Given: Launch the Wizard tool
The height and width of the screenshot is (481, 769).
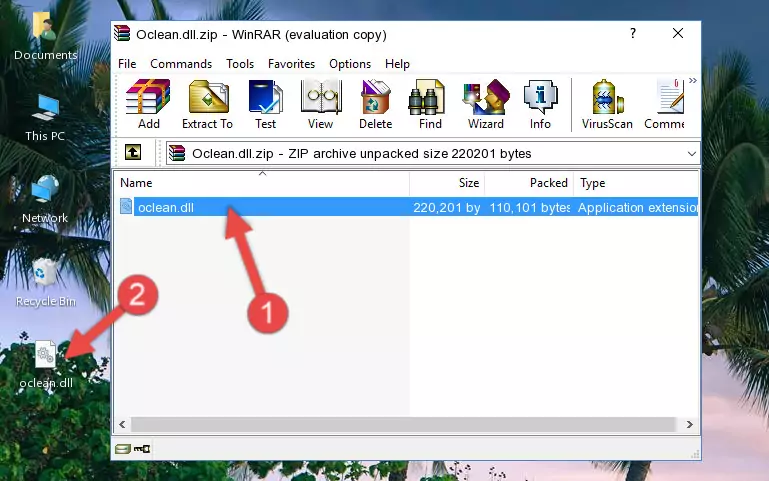Looking at the screenshot, I should click(486, 104).
